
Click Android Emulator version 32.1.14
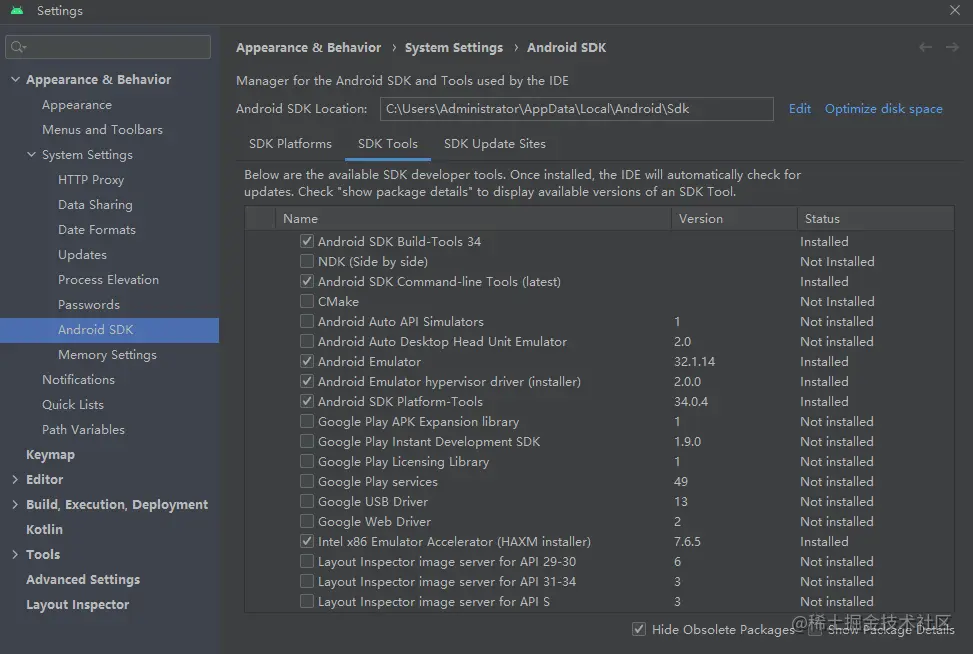694,361
